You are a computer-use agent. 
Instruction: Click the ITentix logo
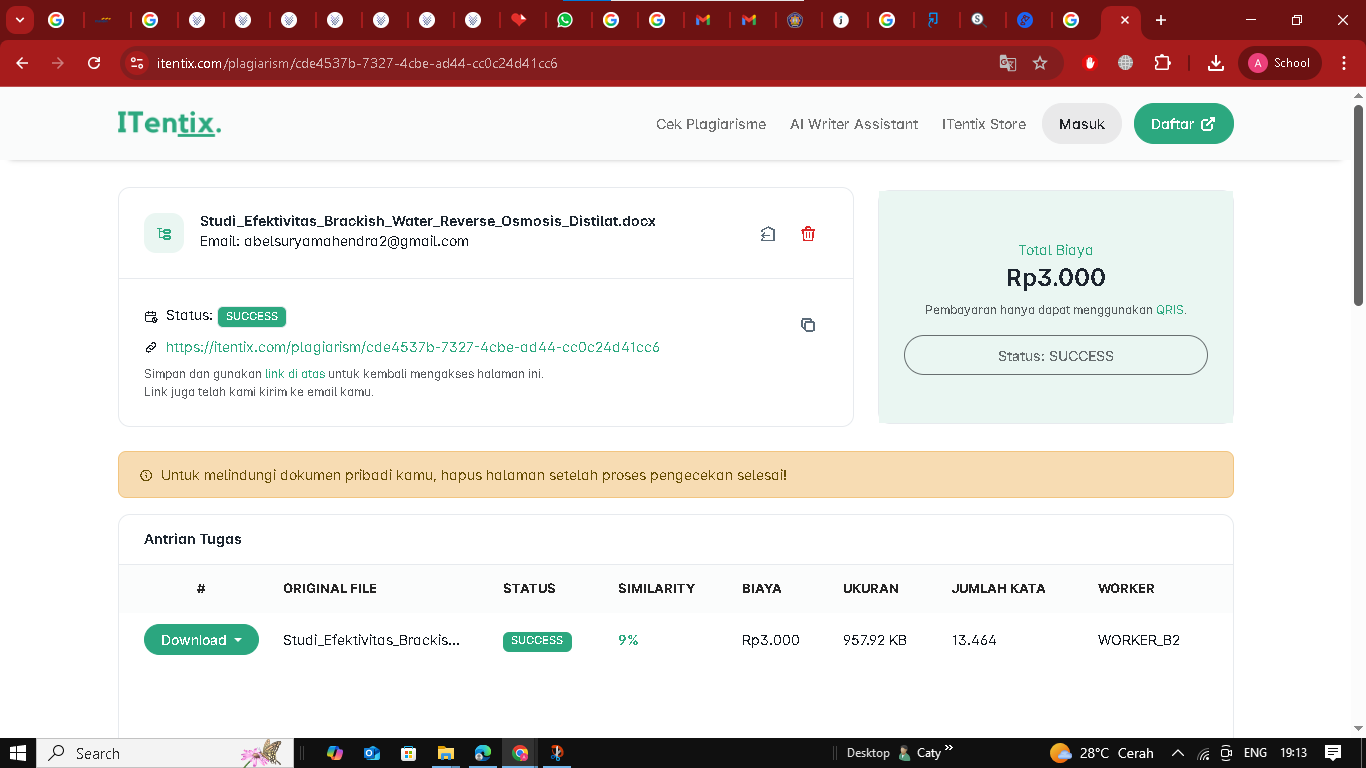click(x=169, y=124)
